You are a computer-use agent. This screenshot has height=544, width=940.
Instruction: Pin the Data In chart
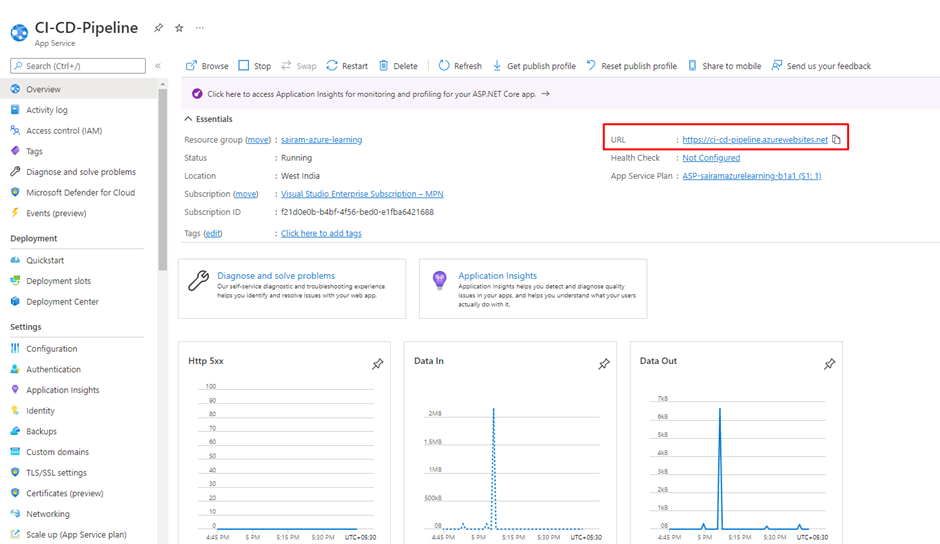point(604,364)
